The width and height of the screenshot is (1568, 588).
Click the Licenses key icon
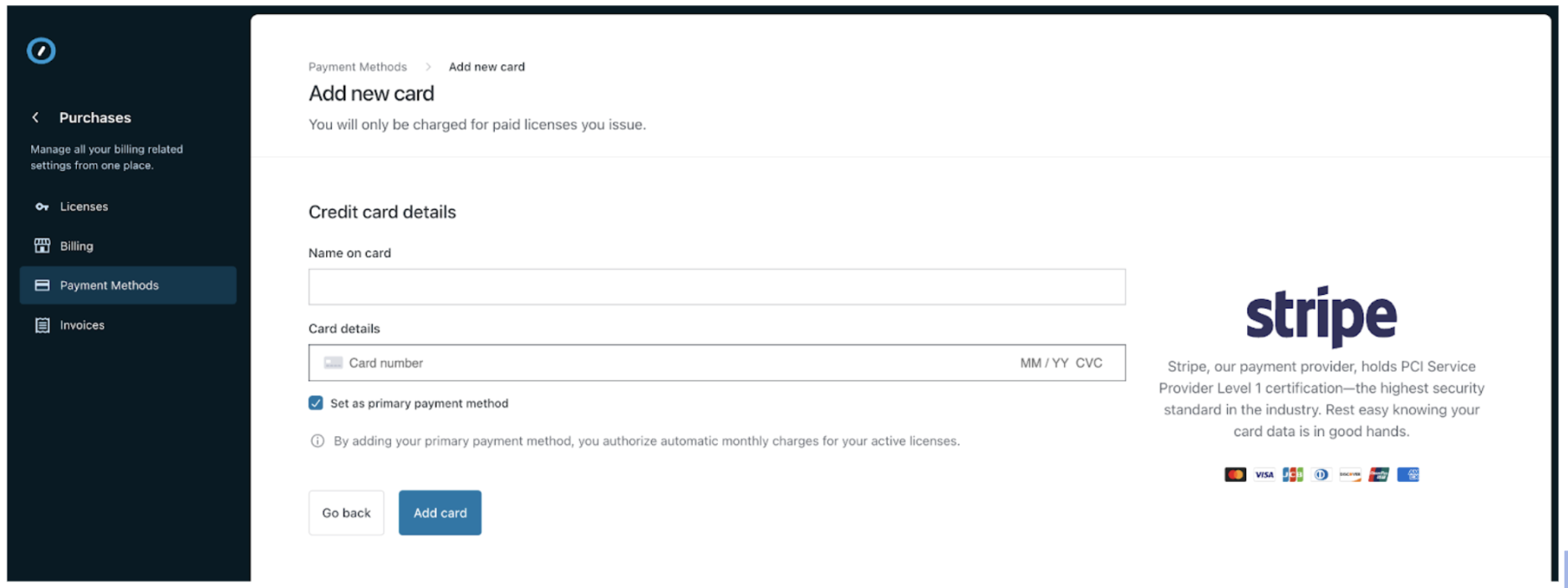pyautogui.click(x=42, y=206)
